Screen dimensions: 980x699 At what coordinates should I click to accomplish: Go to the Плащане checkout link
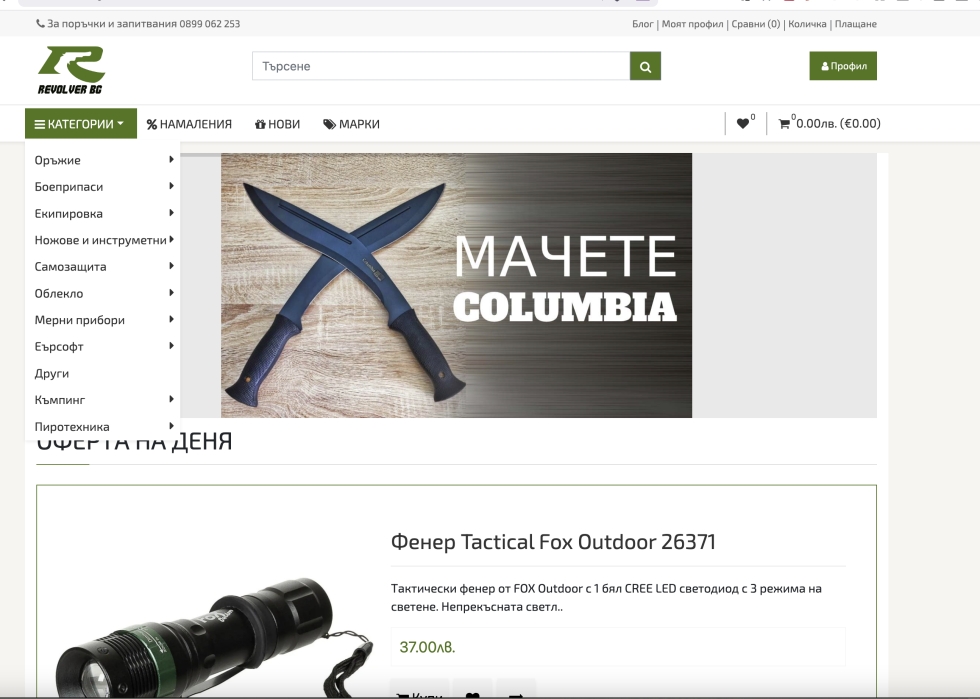[856, 24]
